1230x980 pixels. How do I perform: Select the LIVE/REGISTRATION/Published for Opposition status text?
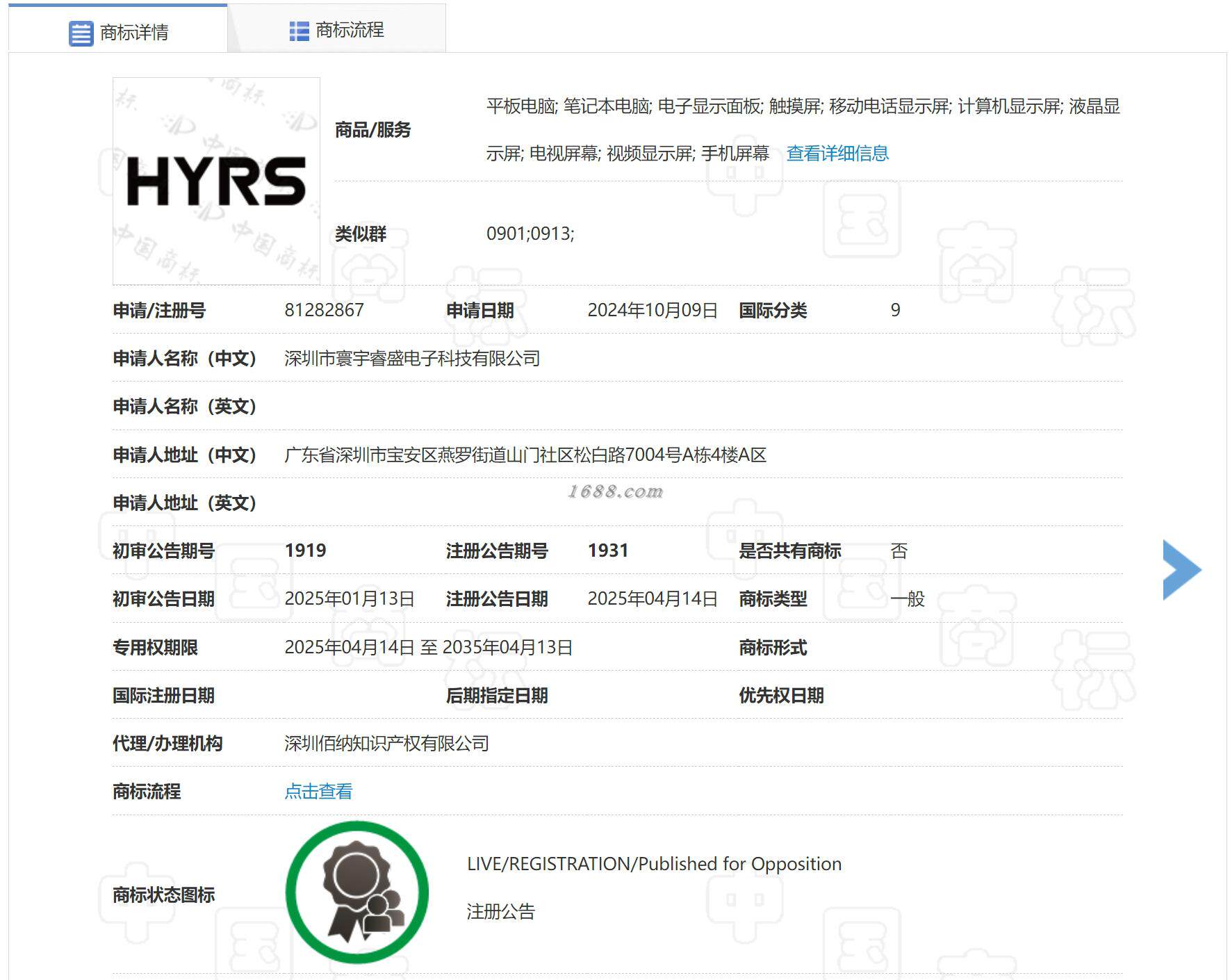coord(654,864)
